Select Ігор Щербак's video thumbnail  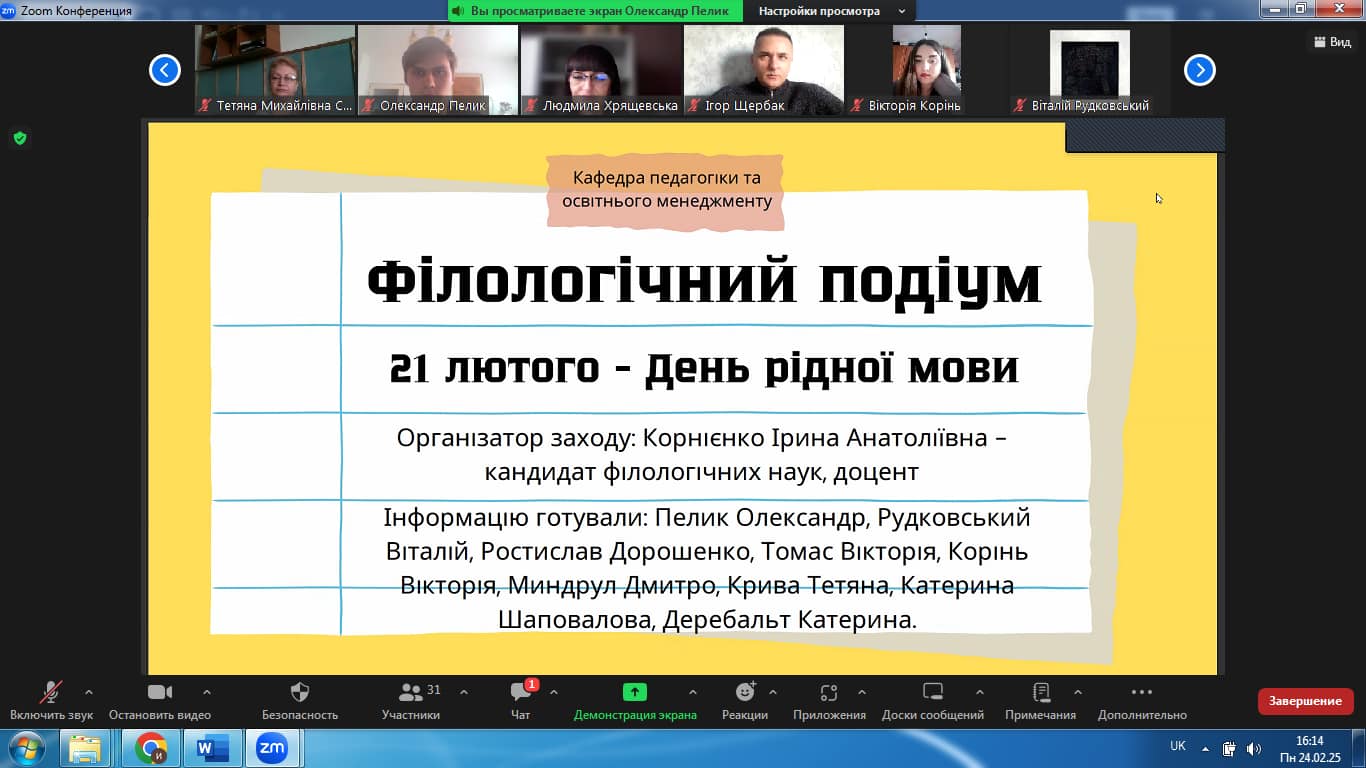point(764,70)
